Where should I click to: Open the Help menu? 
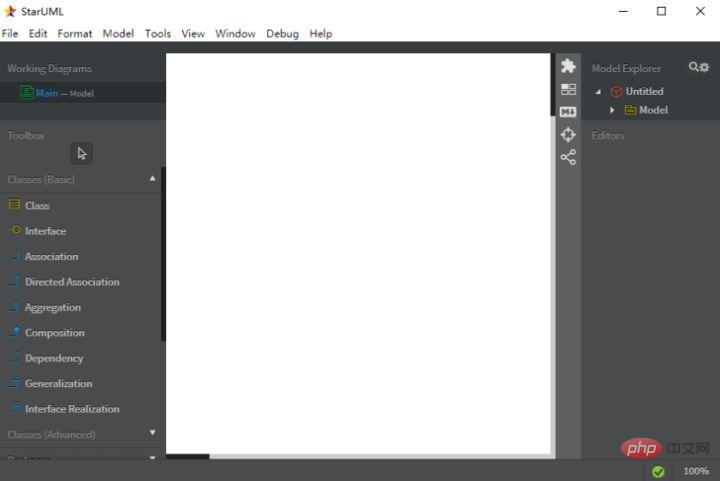pos(321,34)
